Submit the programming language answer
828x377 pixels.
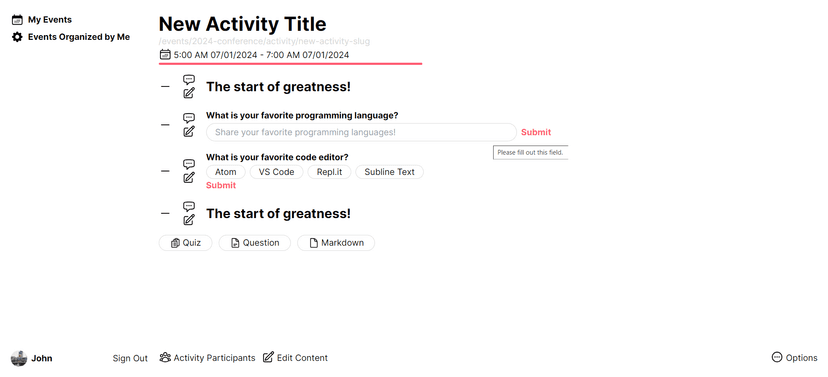536,133
